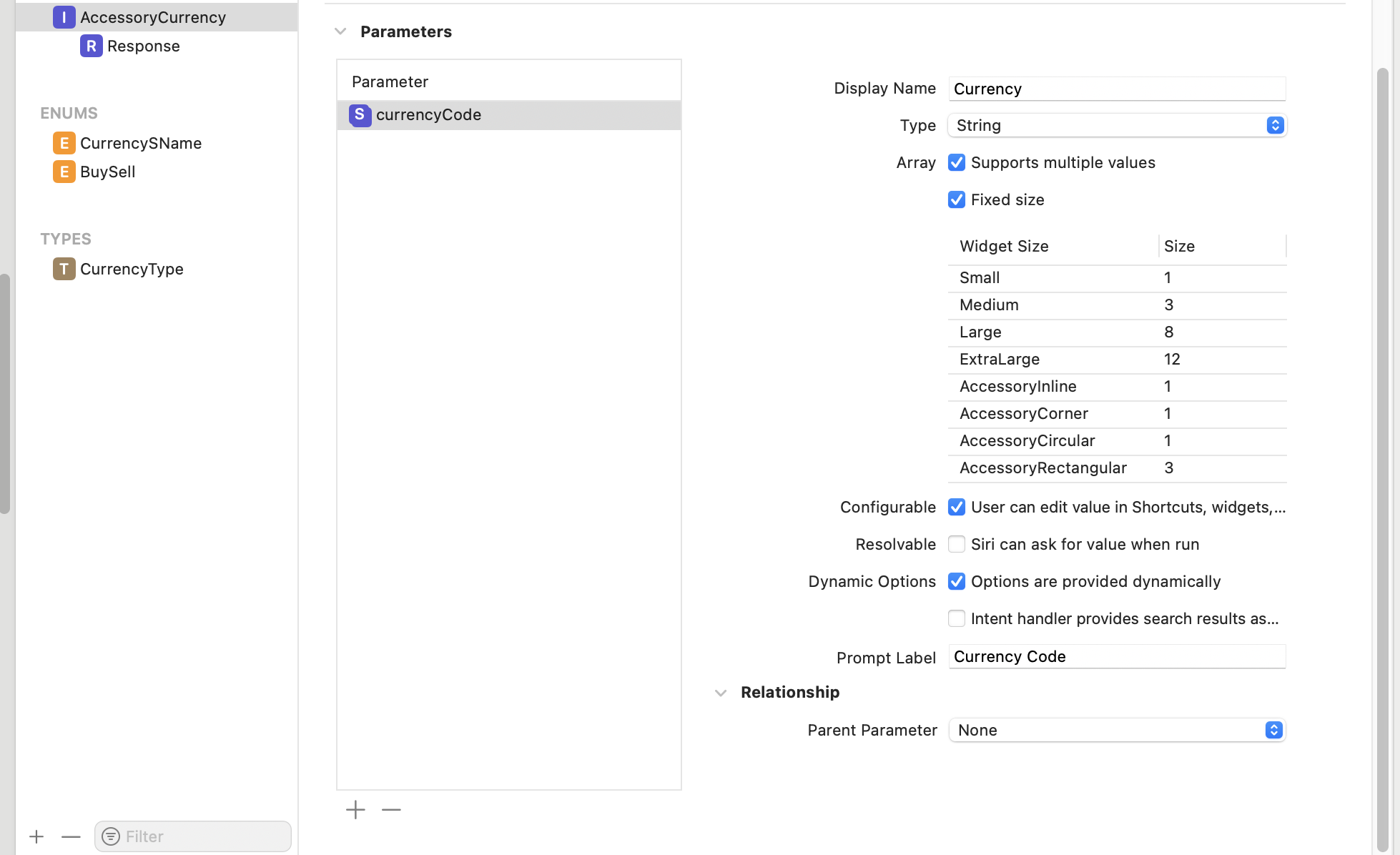Viewport: 1400px width, 855px height.
Task: Select the CurrencyType type icon
Action: 64,269
